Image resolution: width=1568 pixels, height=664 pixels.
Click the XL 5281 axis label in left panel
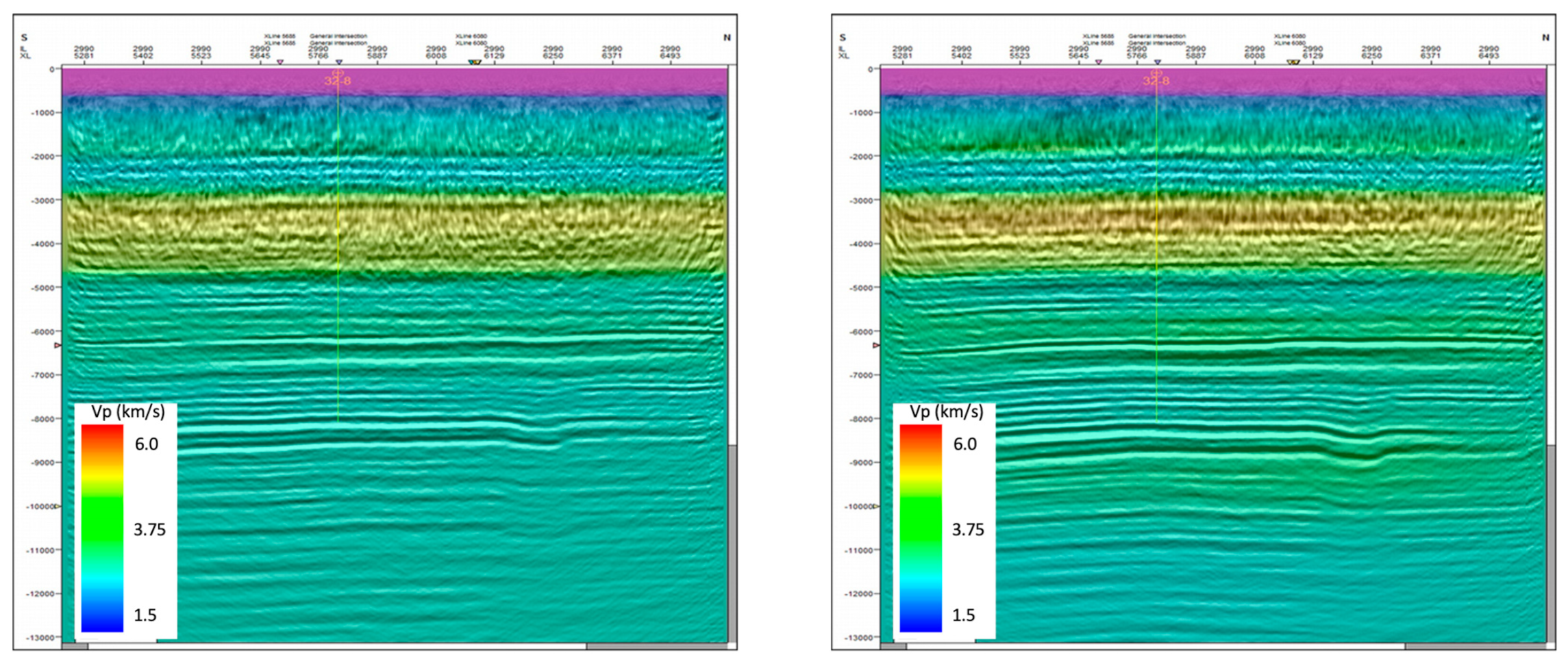[x=84, y=55]
